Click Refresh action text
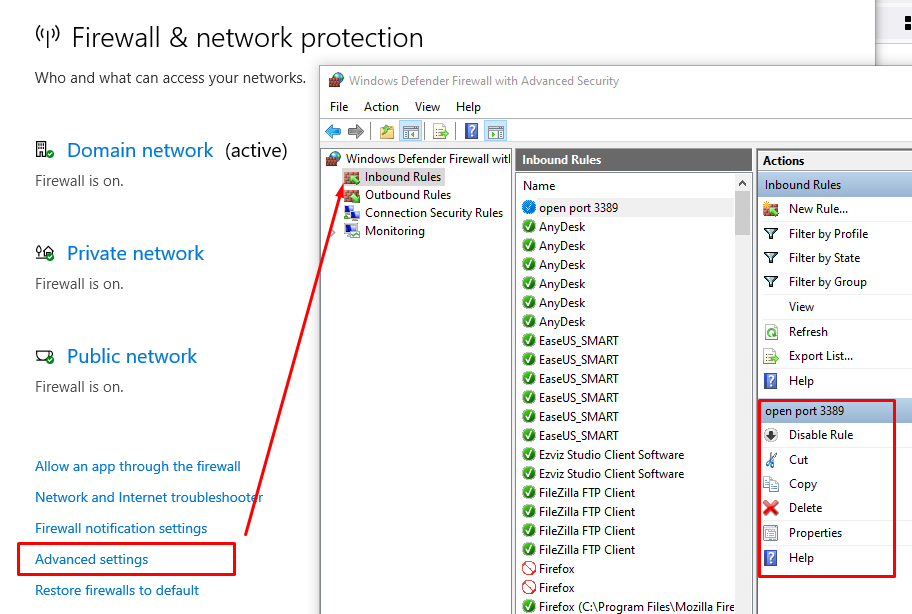The height and width of the screenshot is (614, 912). point(808,332)
